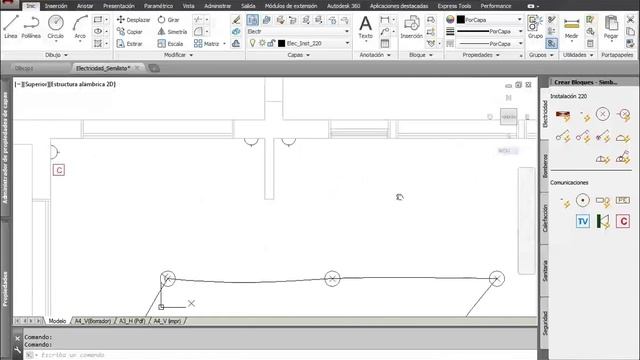Select the Arco tool
The width and height of the screenshot is (640, 360).
click(80, 27)
